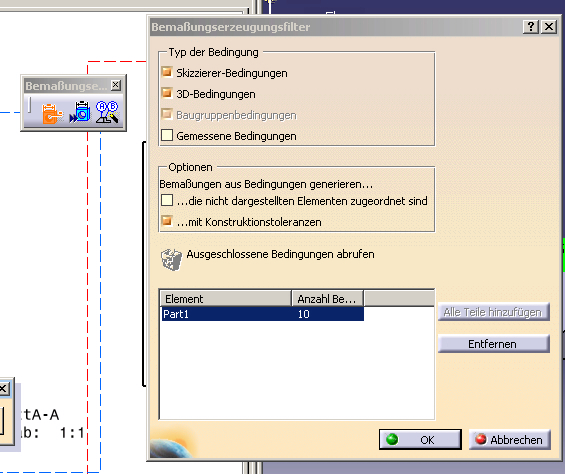Image resolution: width=565 pixels, height=474 pixels.
Task: Click the orange Generate Dimensions icon
Action: tap(52, 113)
